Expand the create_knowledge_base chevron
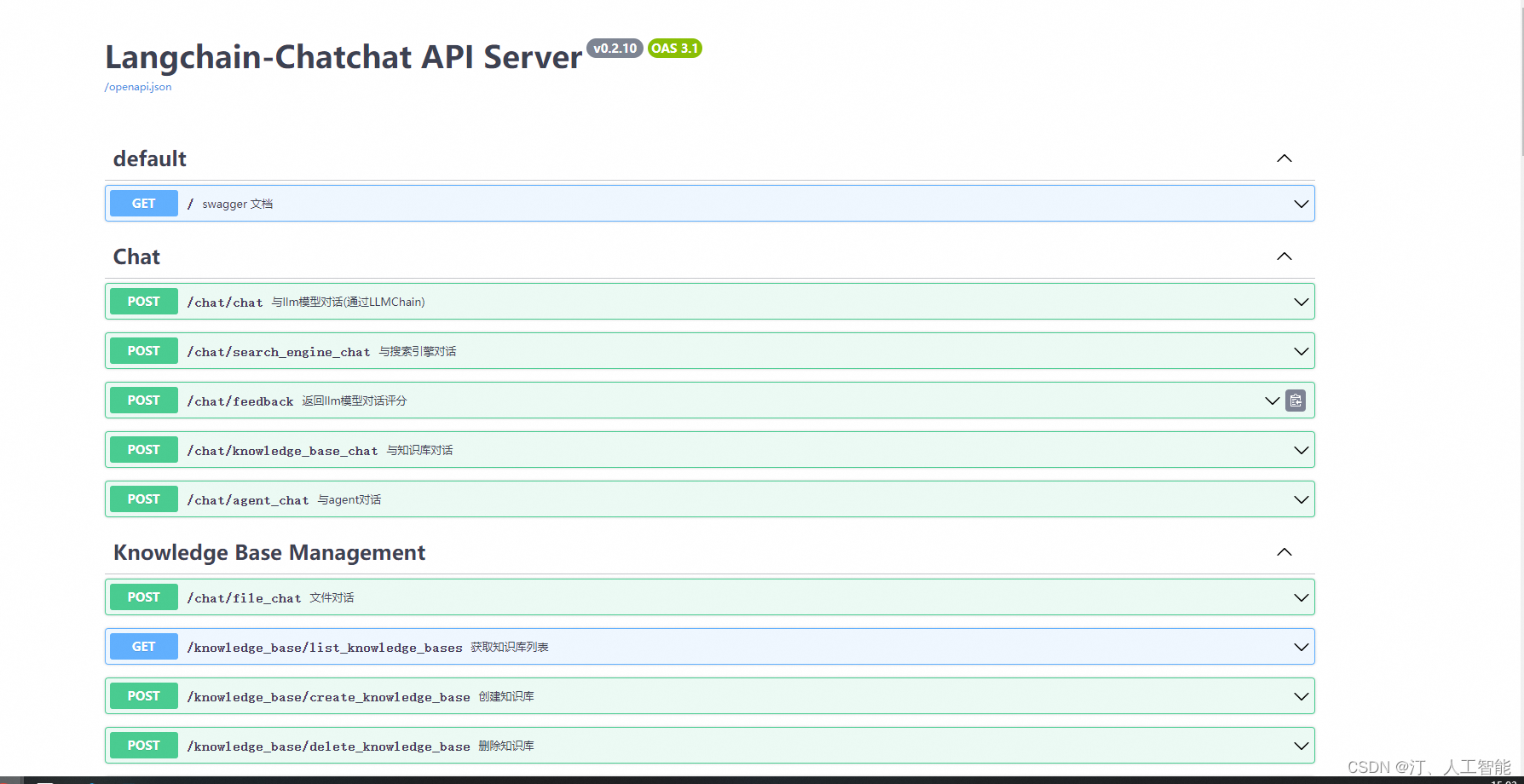 tap(1302, 696)
